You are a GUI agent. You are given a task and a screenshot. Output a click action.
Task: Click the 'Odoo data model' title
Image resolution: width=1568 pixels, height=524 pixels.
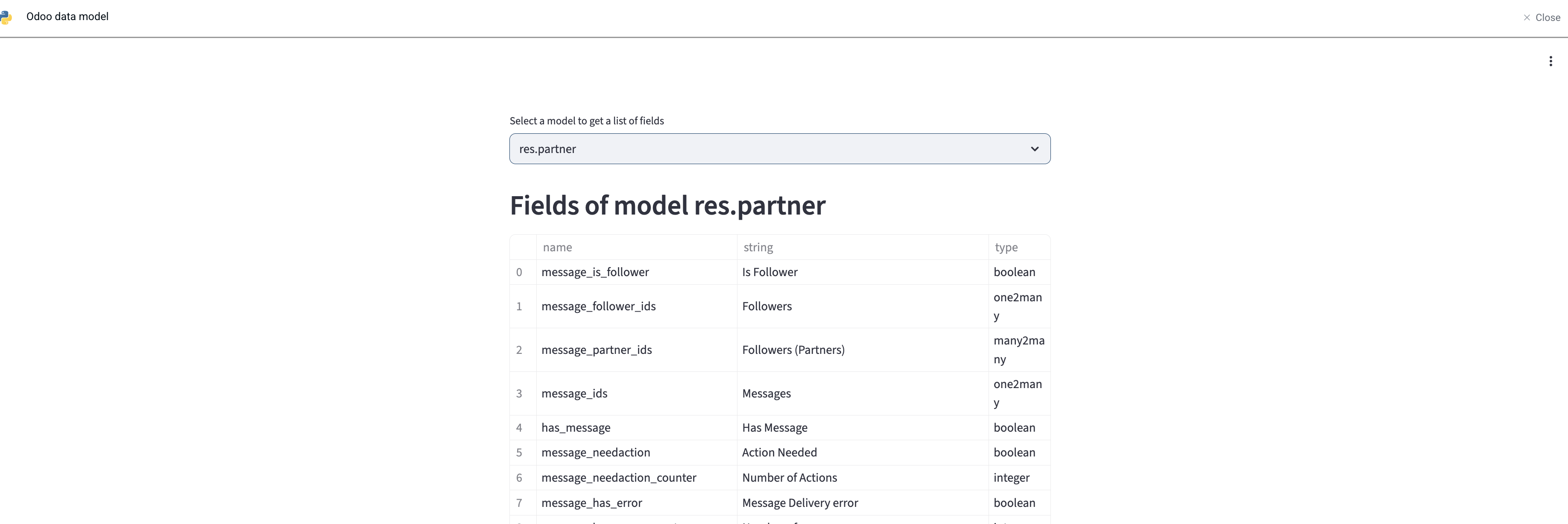pyautogui.click(x=67, y=16)
